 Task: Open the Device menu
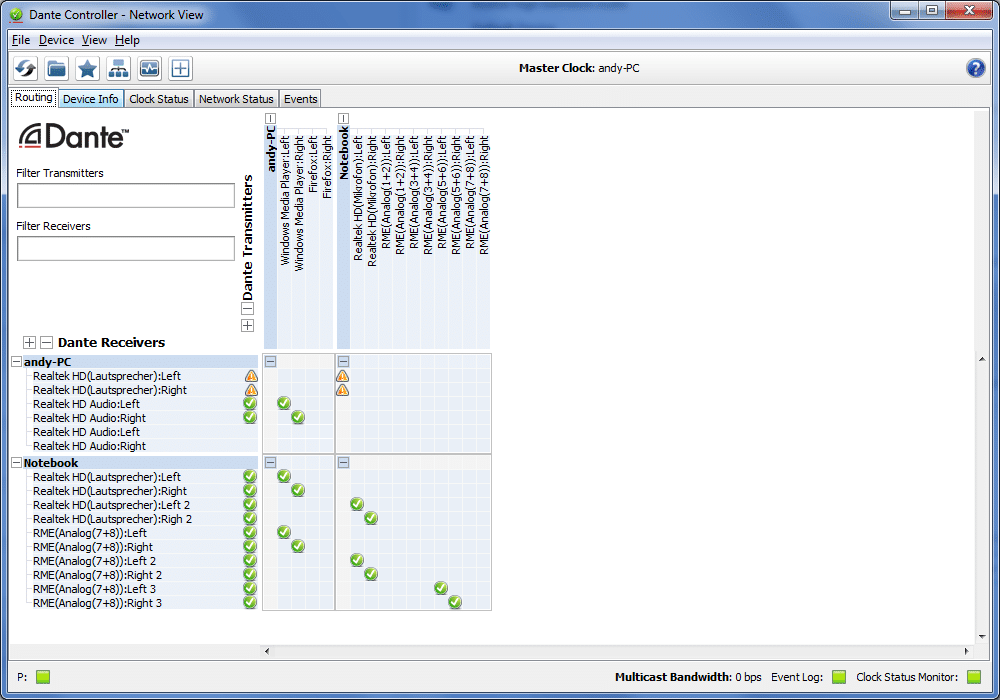click(x=56, y=40)
